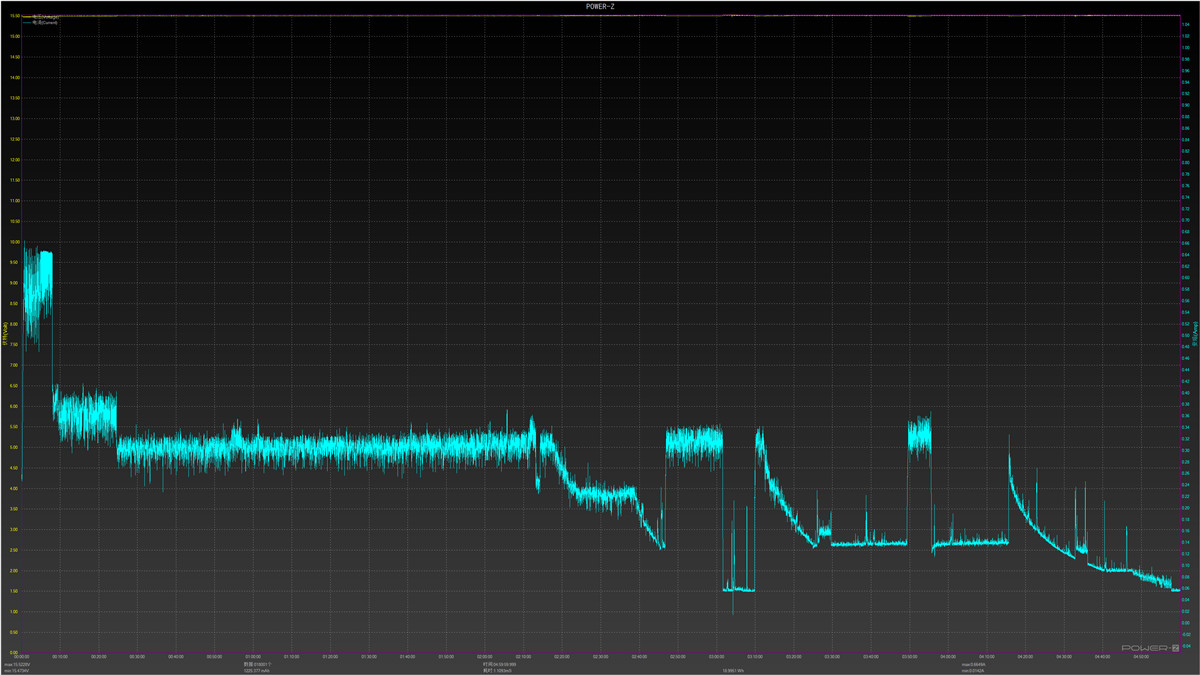The image size is (1200, 675).
Task: Click the 1.00 amp axis label
Action: point(1184,47)
